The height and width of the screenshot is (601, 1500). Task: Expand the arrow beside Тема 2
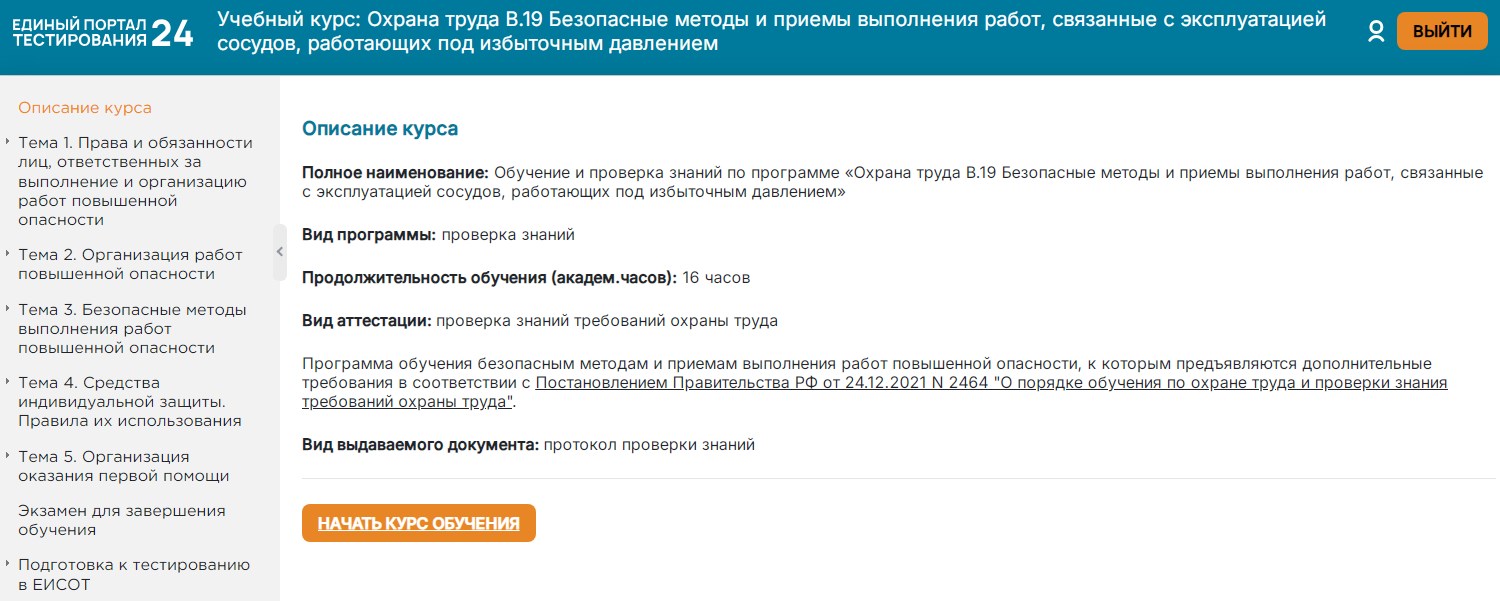click(x=8, y=254)
